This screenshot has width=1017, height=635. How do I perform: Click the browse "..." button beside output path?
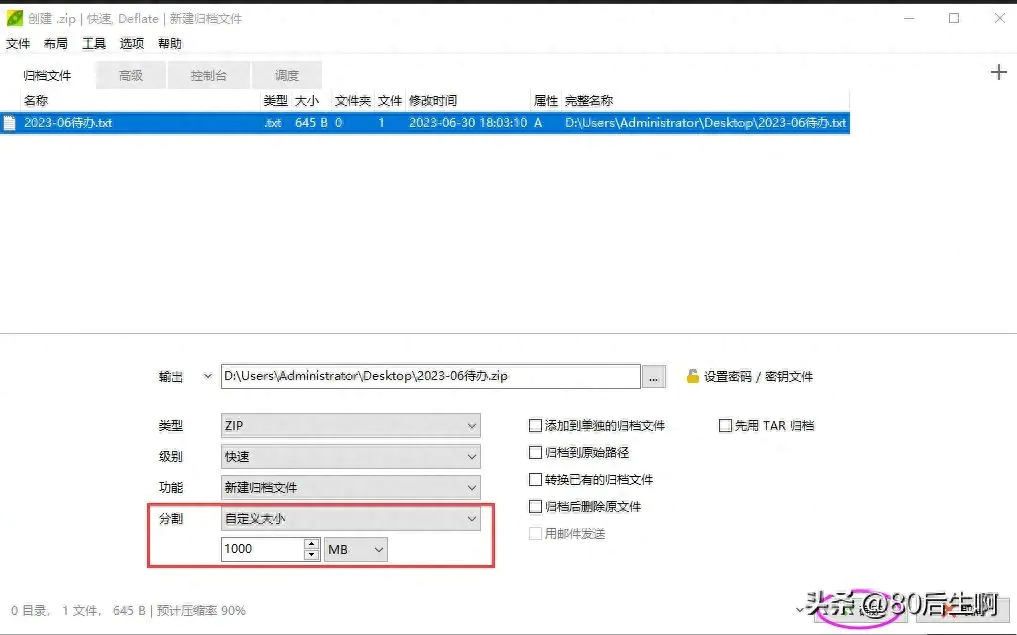coord(654,377)
